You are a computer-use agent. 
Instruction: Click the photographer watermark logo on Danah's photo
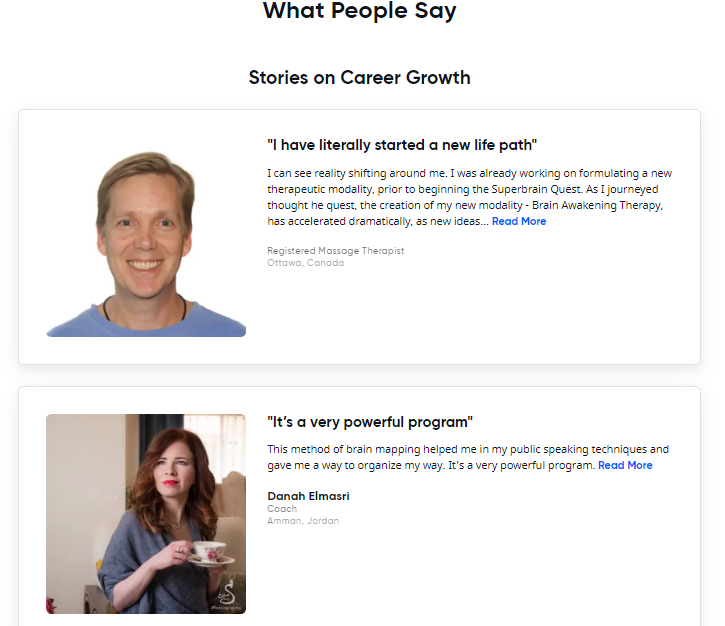coord(227,595)
